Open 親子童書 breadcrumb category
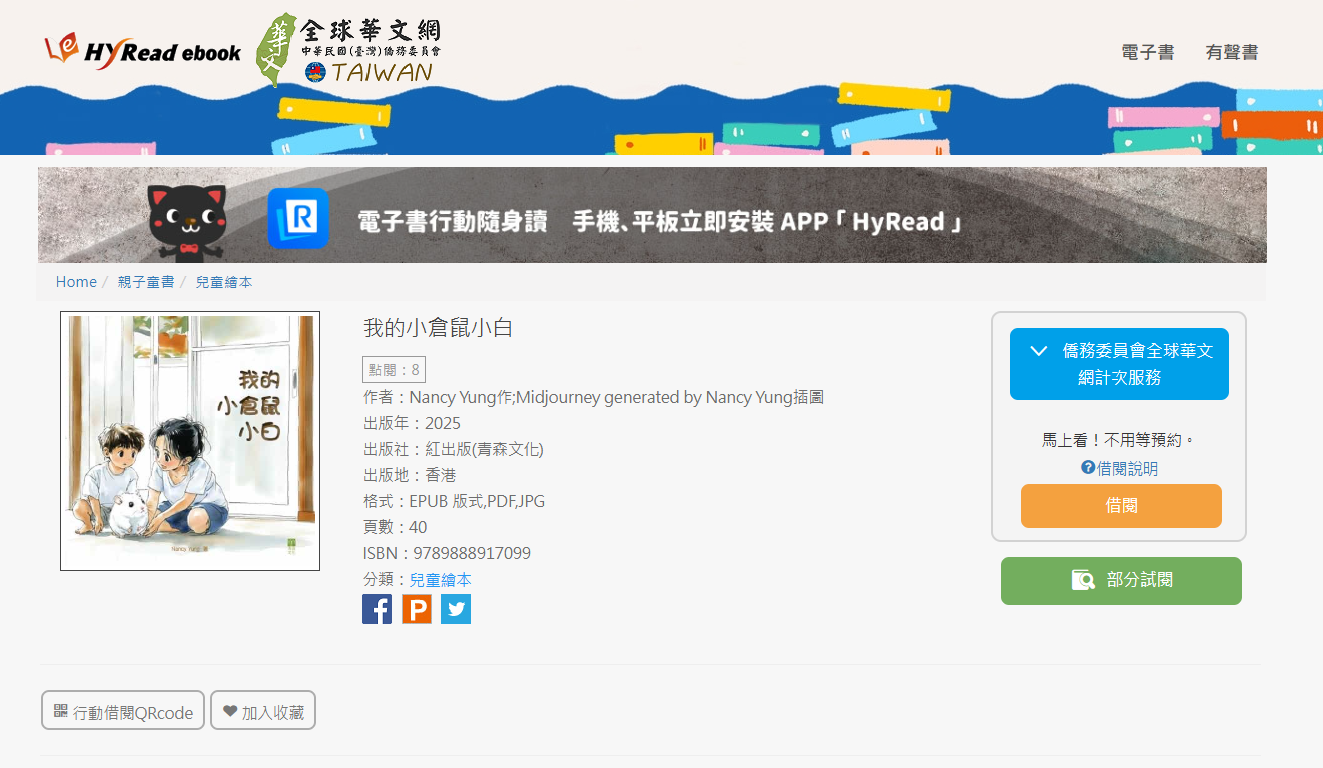 point(146,282)
